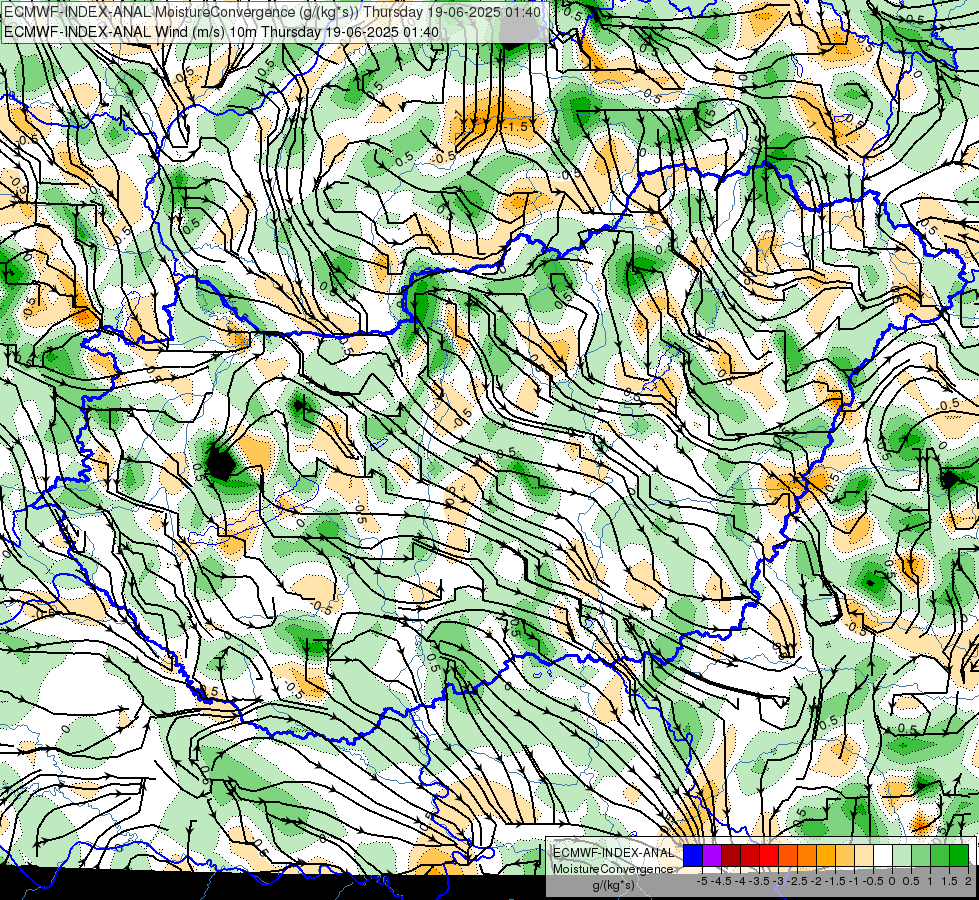The height and width of the screenshot is (900, 979).
Task: Click the -2 tick label on the legend
Action: point(816,881)
